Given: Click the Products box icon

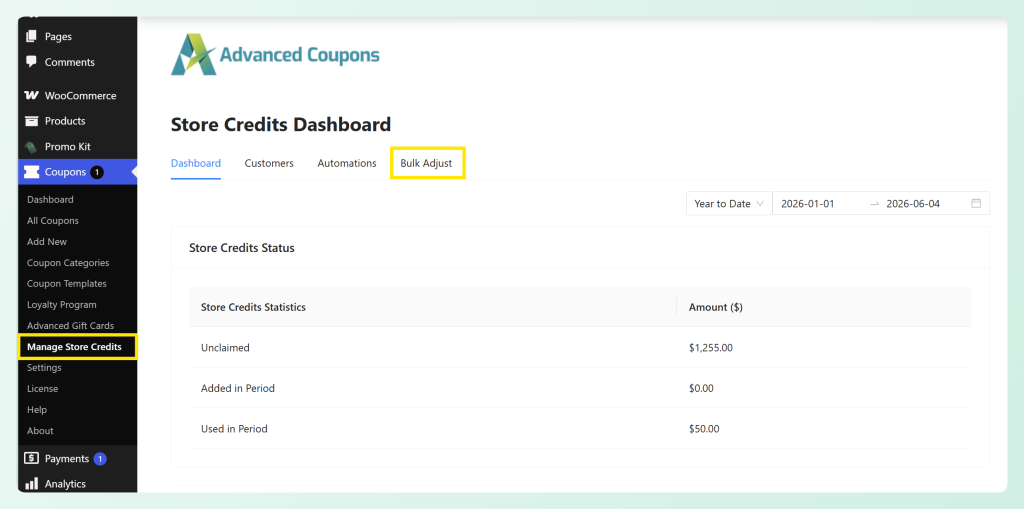Looking at the screenshot, I should [31, 121].
